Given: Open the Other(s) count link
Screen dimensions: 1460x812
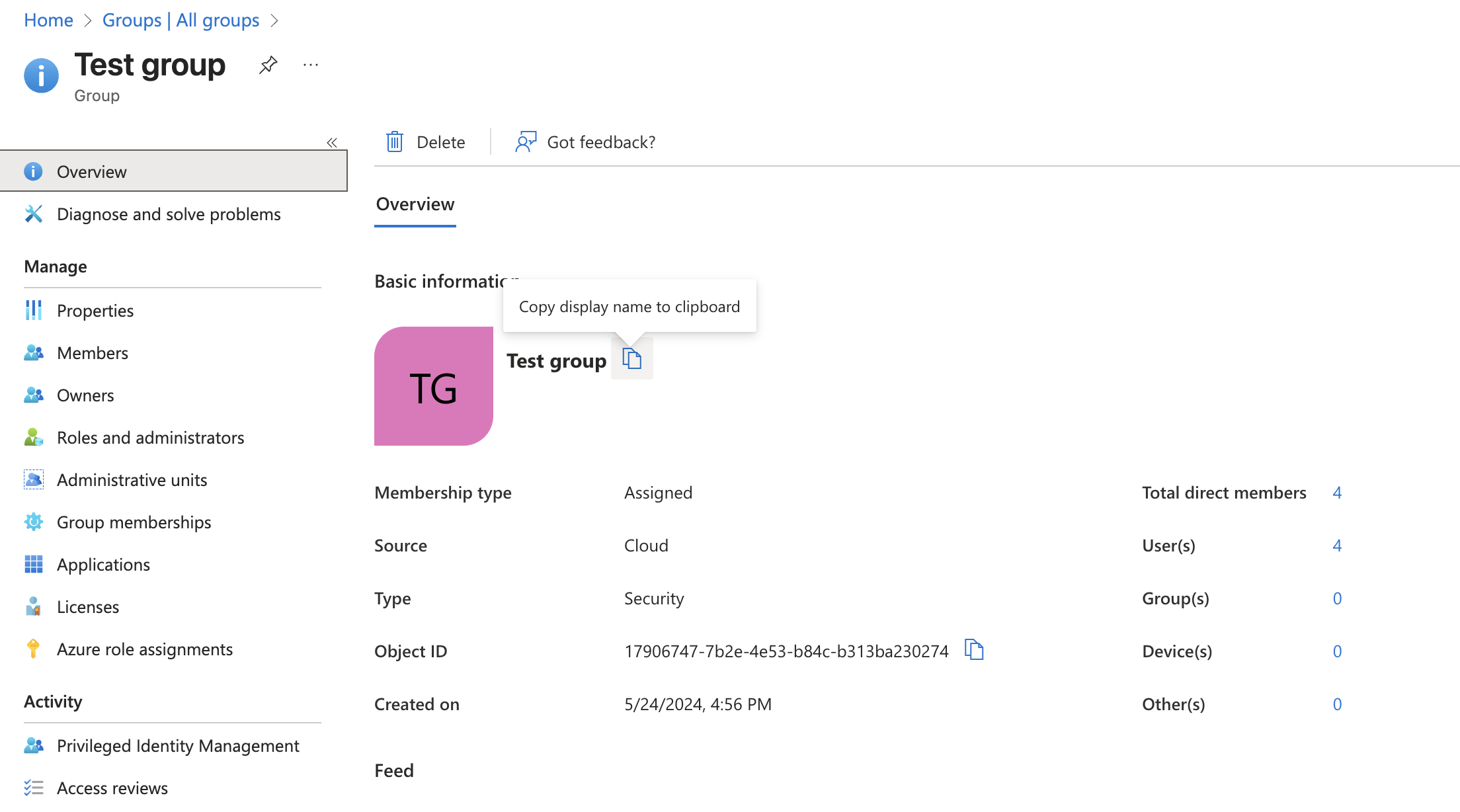Looking at the screenshot, I should [1337, 704].
